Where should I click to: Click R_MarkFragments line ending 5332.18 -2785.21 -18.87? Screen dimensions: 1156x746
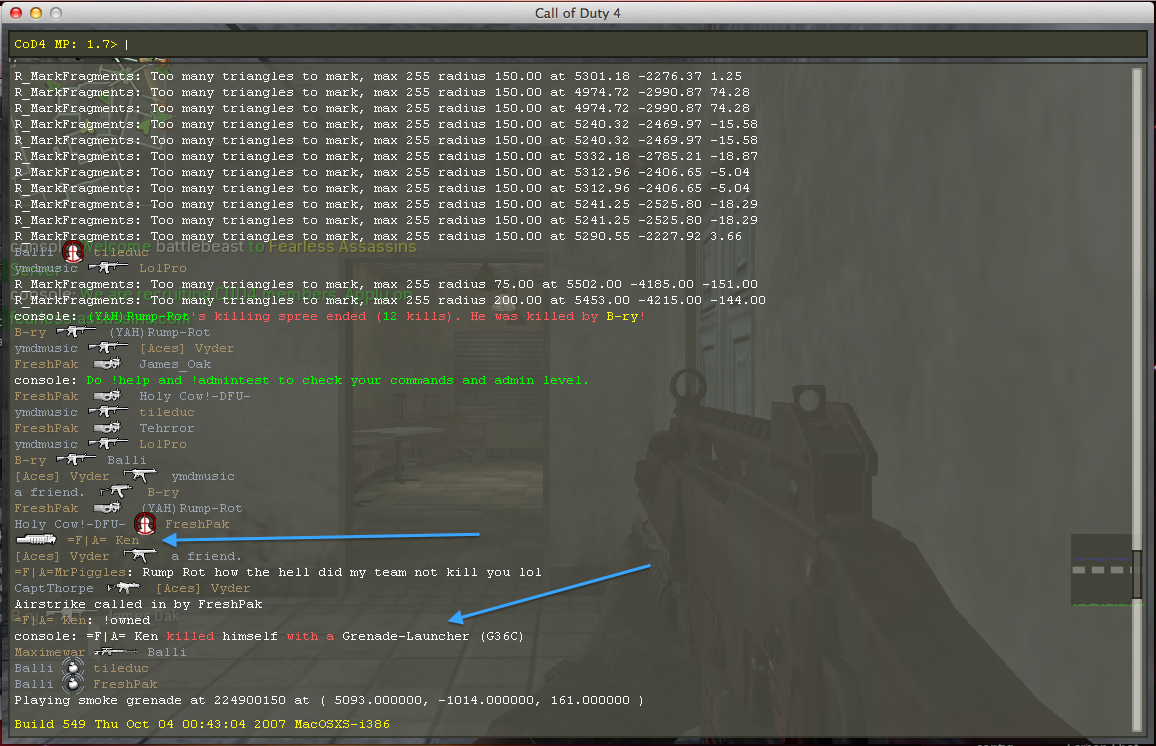click(386, 156)
